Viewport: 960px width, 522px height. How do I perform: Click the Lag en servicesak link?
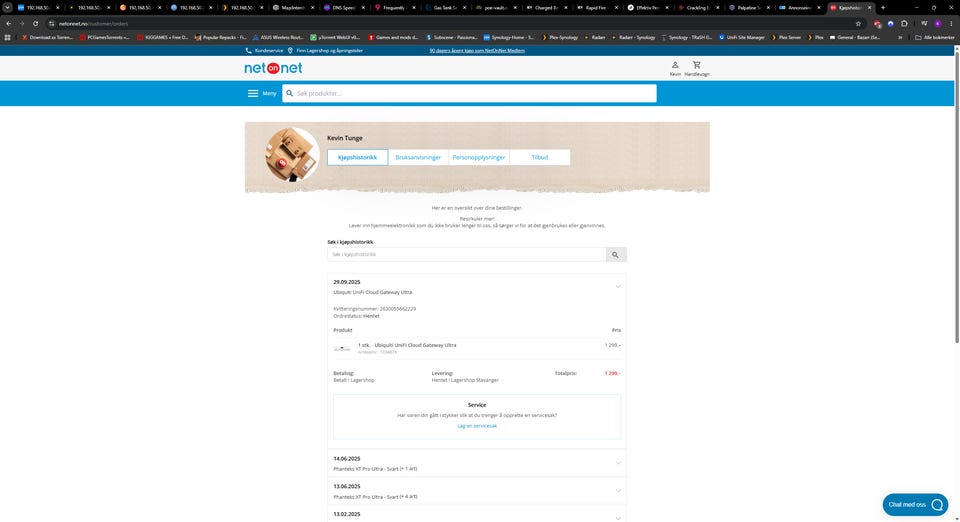pos(477,426)
